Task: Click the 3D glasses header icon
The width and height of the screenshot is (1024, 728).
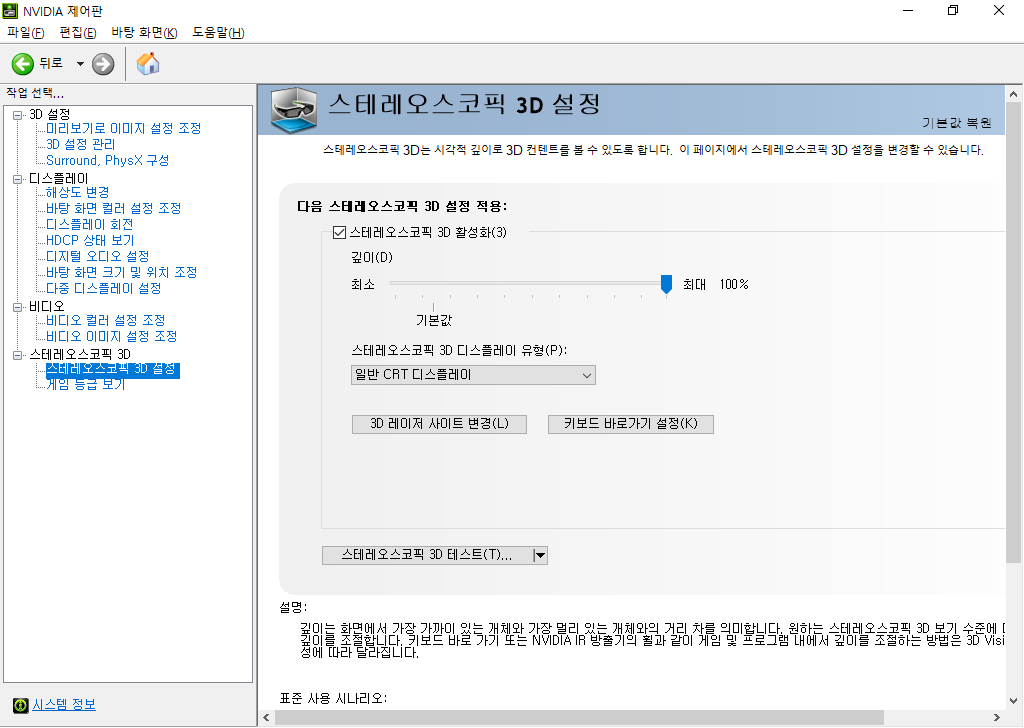Action: [295, 110]
